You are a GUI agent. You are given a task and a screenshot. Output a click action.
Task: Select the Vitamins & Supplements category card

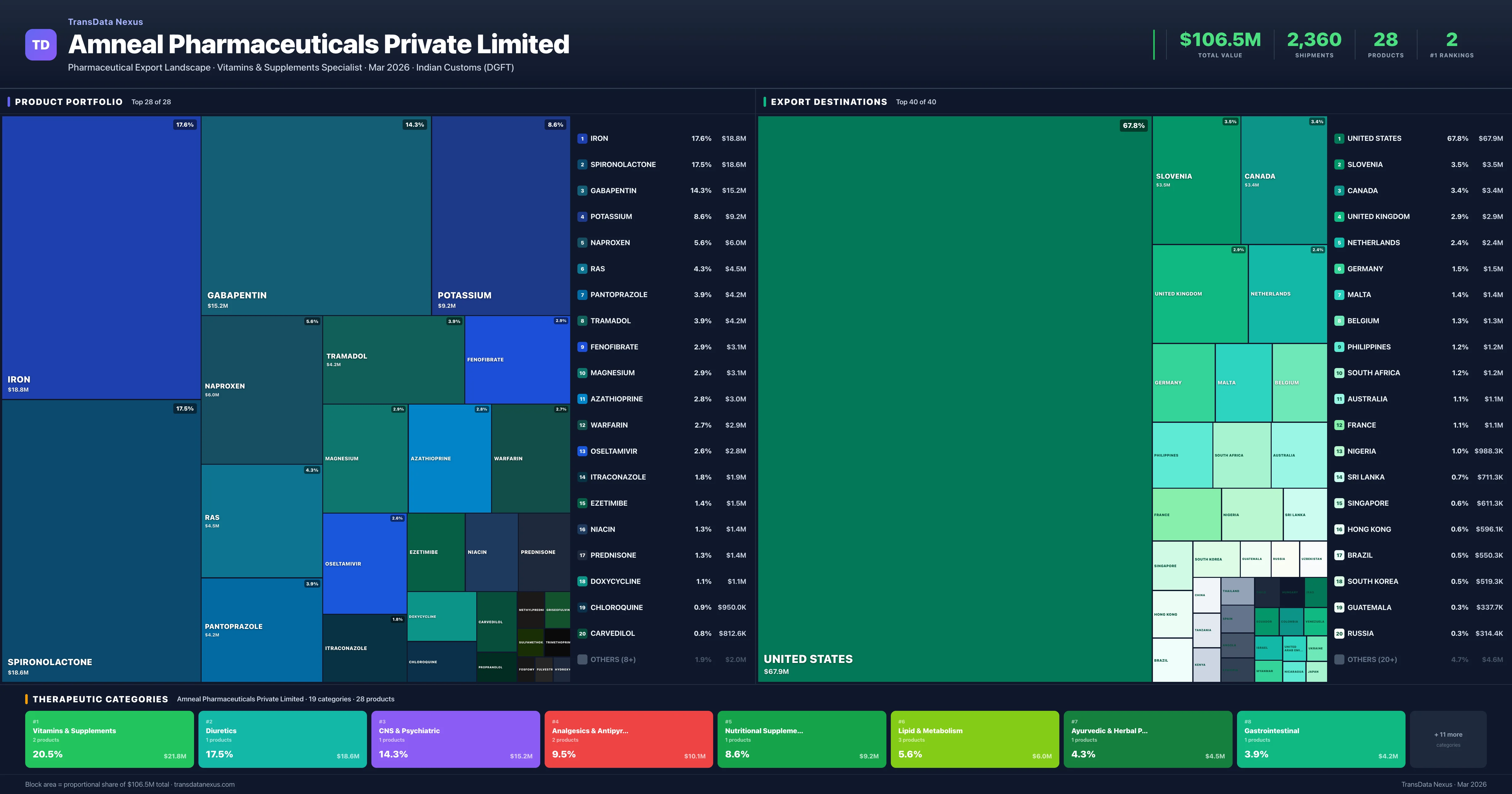109,739
